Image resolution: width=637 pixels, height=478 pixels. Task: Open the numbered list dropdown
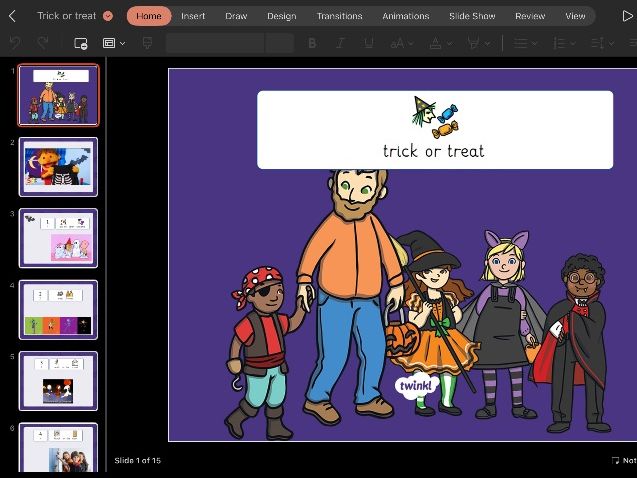pos(565,43)
